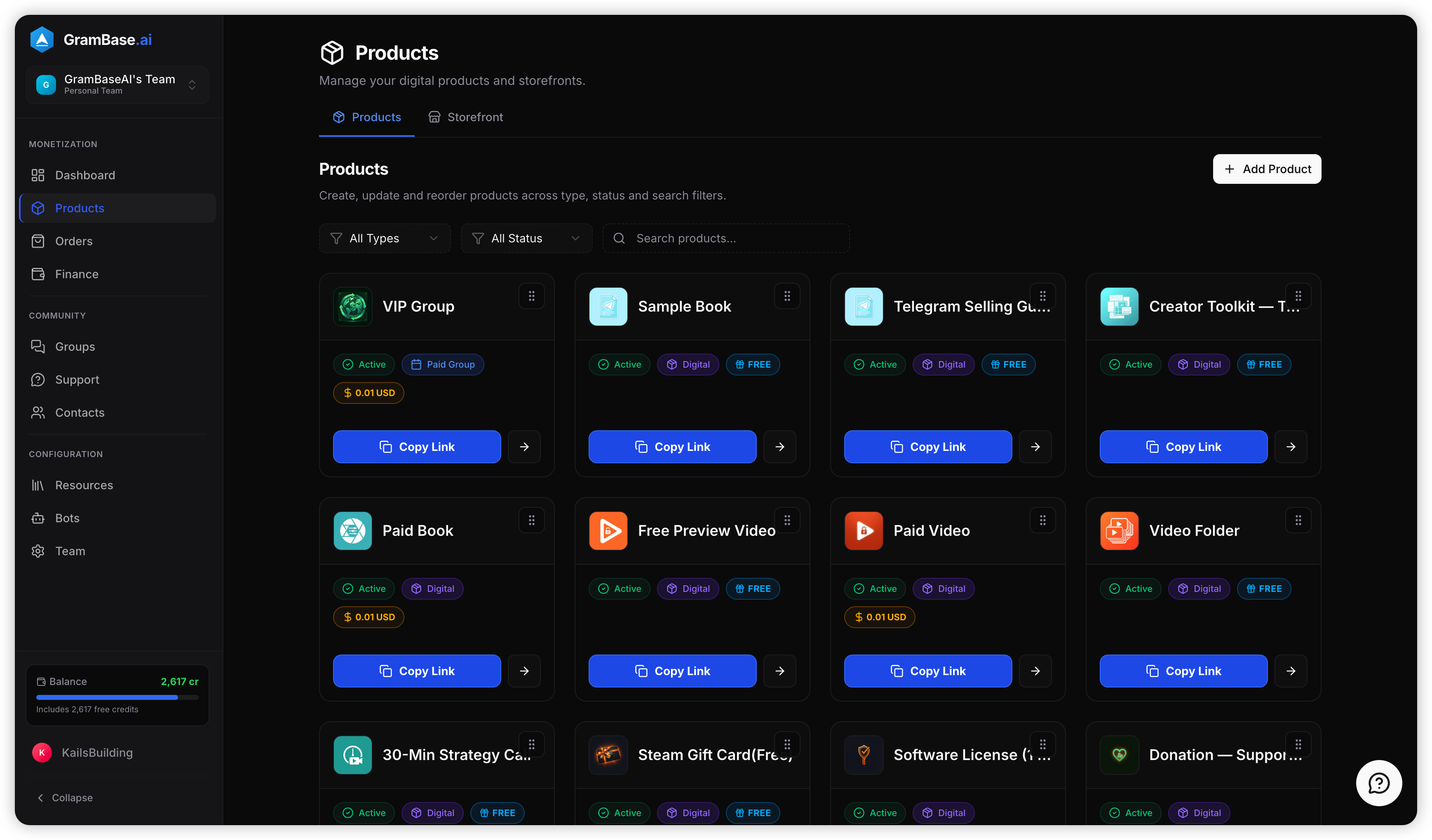Screen dimensions: 1432x840
Task: Open Telegram Selling Guide arrow button
Action: click(1035, 447)
